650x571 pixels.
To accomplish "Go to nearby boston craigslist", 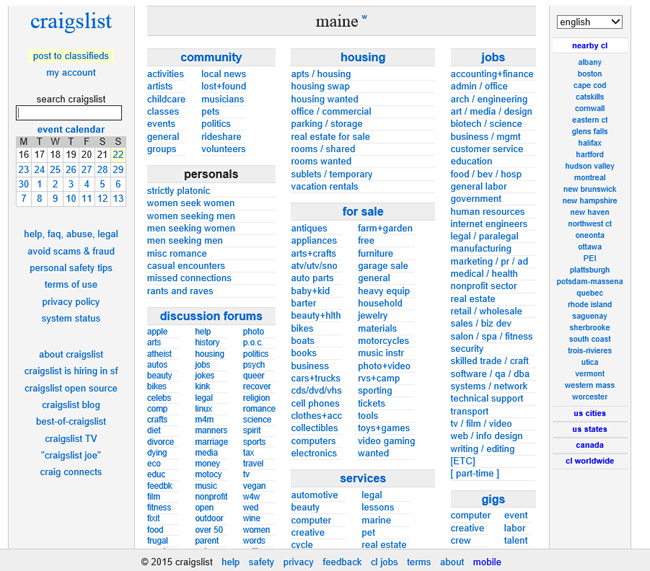I will [x=589, y=74].
